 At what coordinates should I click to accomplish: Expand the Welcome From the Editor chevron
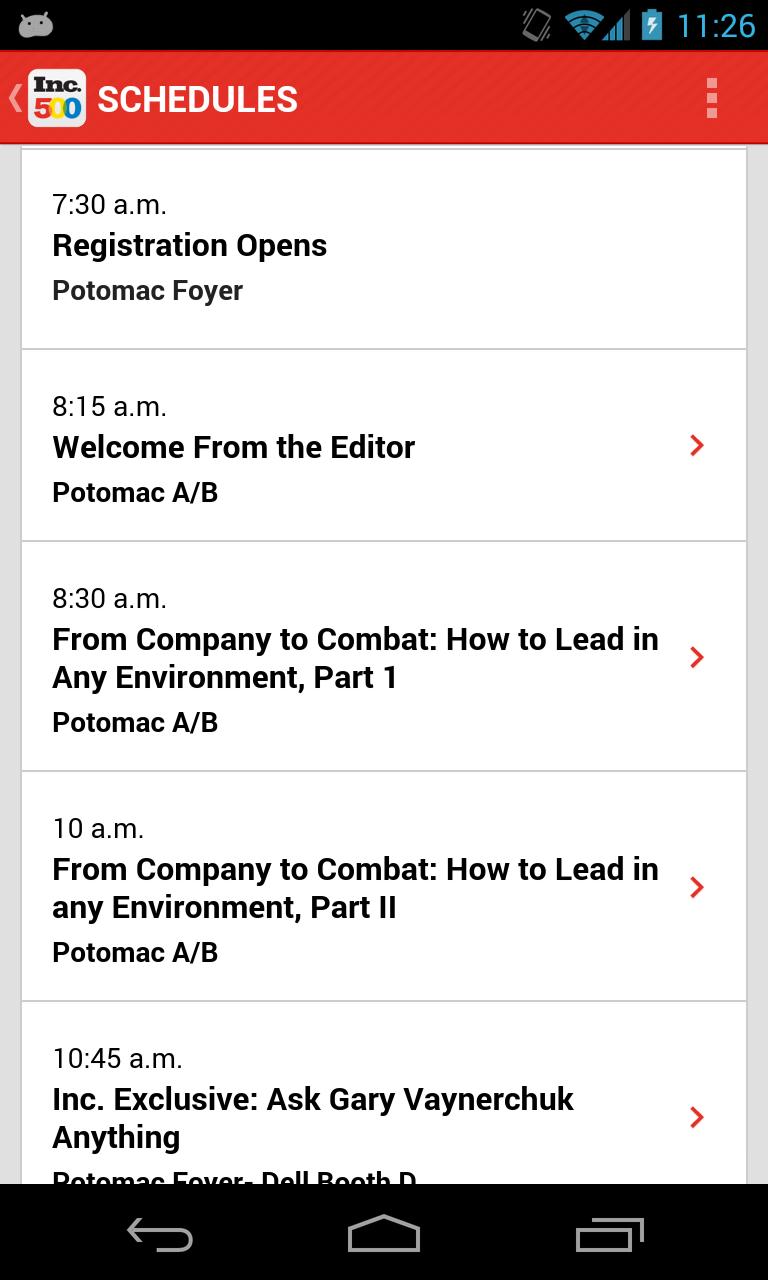click(697, 446)
